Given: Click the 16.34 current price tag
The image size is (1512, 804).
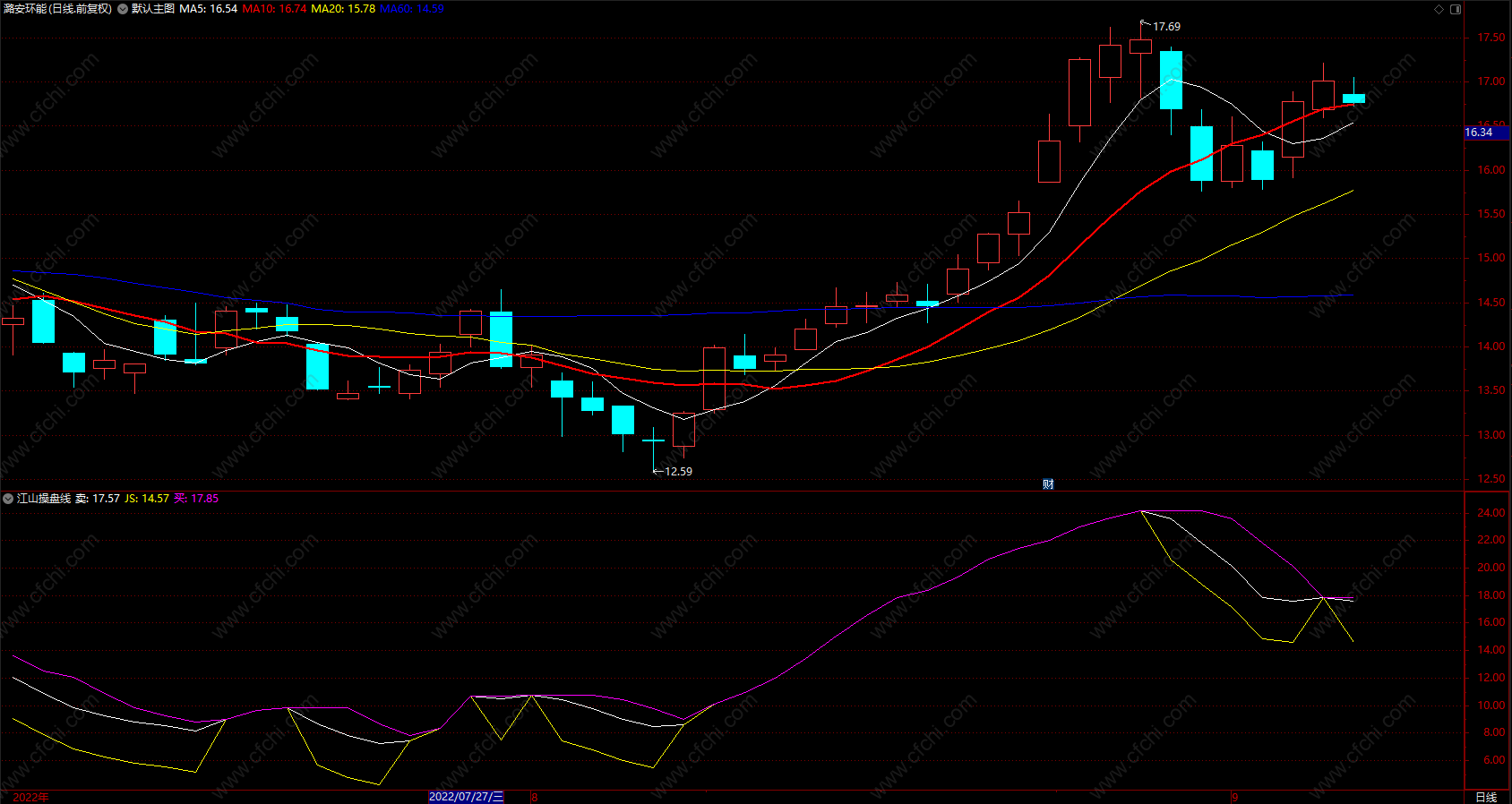Looking at the screenshot, I should tap(1479, 133).
